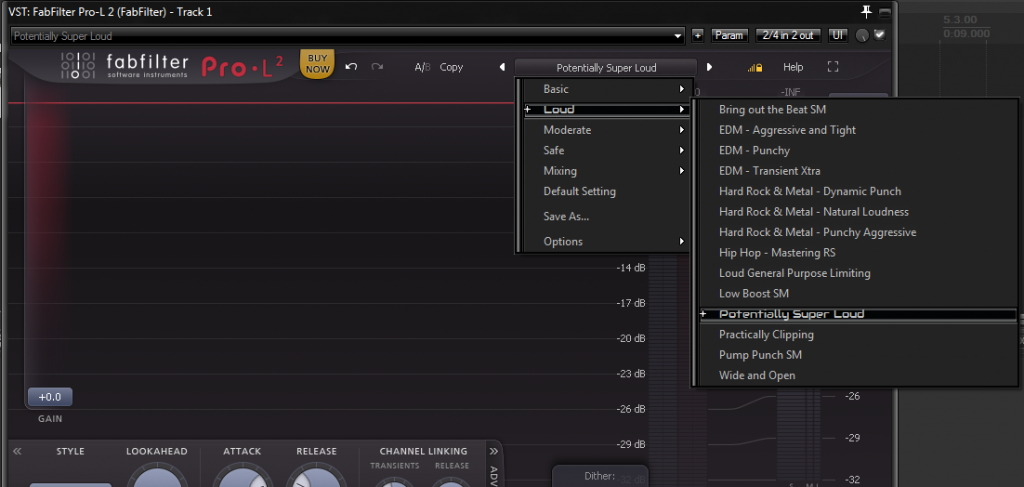Expand the Mixing preset submenu
The image size is (1024, 487).
click(x=605, y=171)
